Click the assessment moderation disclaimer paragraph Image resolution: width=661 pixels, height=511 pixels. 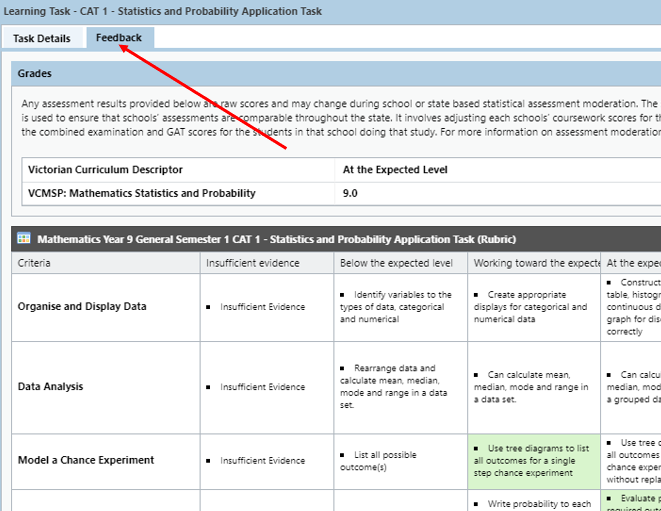[x=339, y=118]
